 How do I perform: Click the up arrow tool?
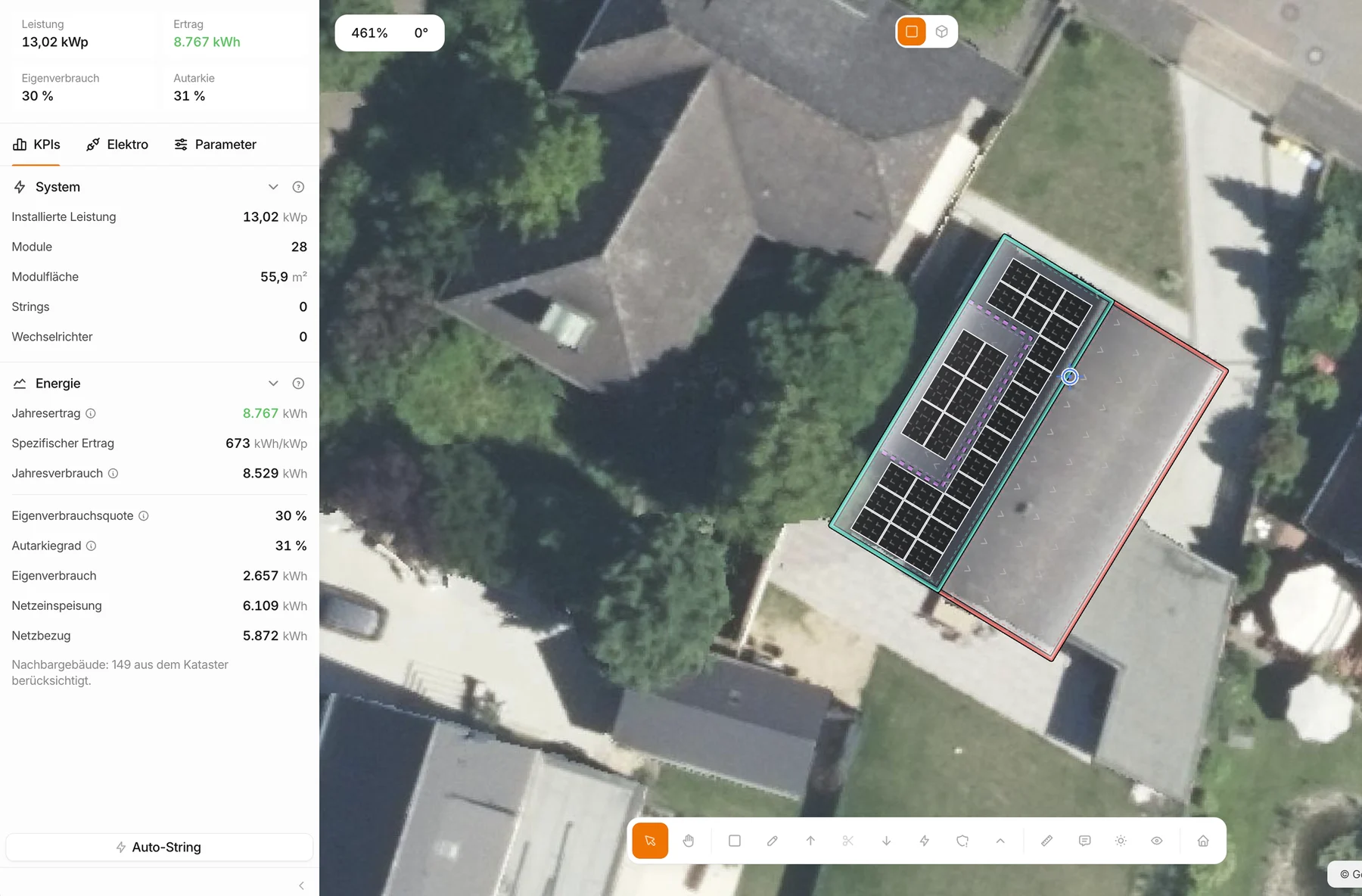[x=810, y=841]
